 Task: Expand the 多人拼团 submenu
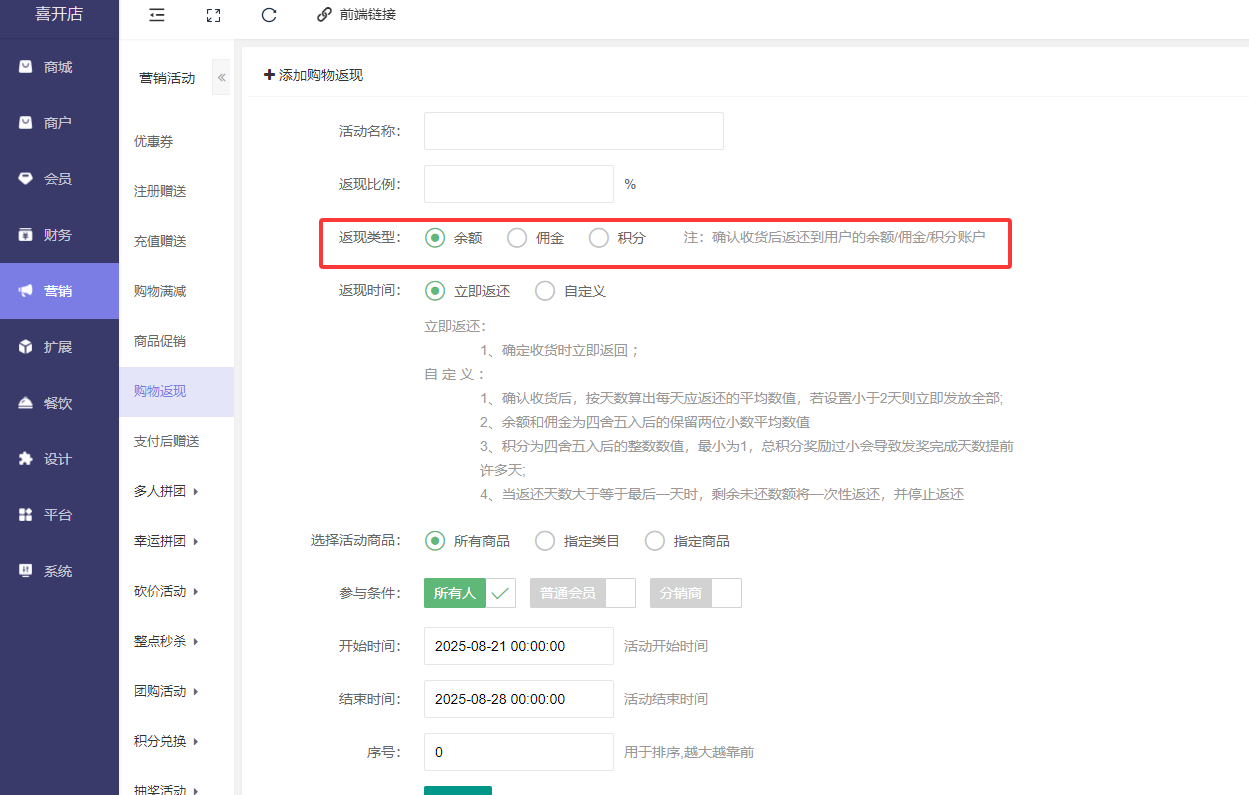coord(166,491)
